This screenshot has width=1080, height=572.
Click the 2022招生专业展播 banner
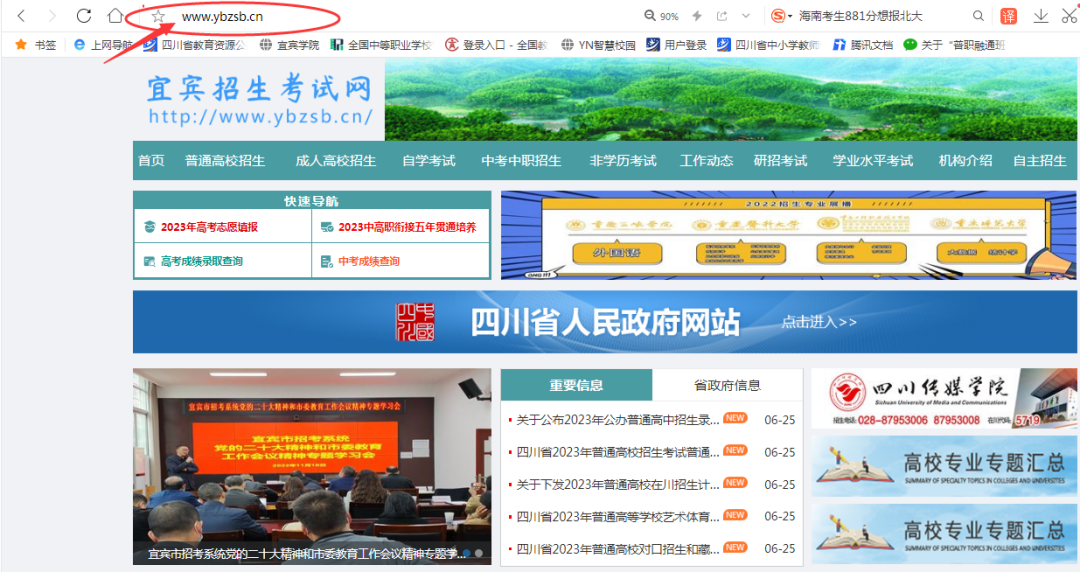coord(788,235)
